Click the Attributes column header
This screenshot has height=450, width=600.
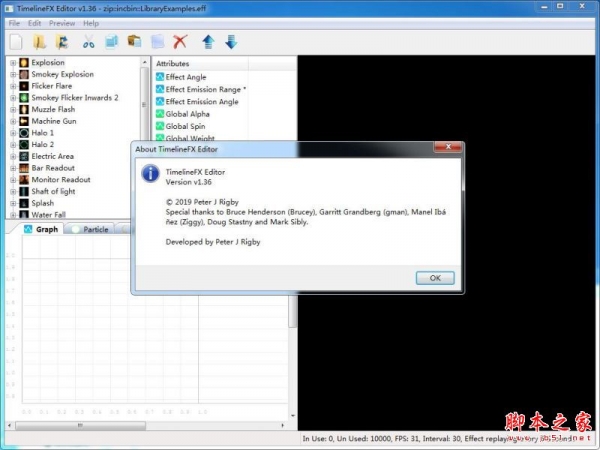(201, 64)
